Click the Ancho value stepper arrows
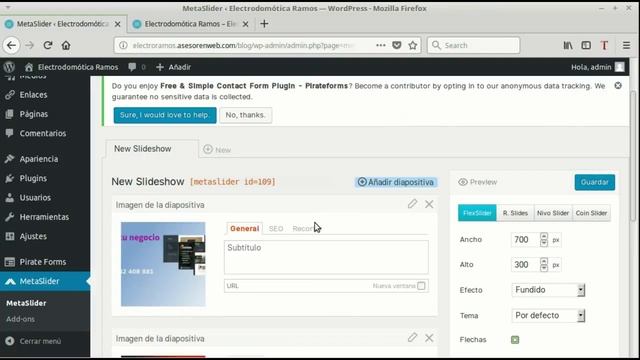Screen dimensions: 640x360 (x=544, y=240)
